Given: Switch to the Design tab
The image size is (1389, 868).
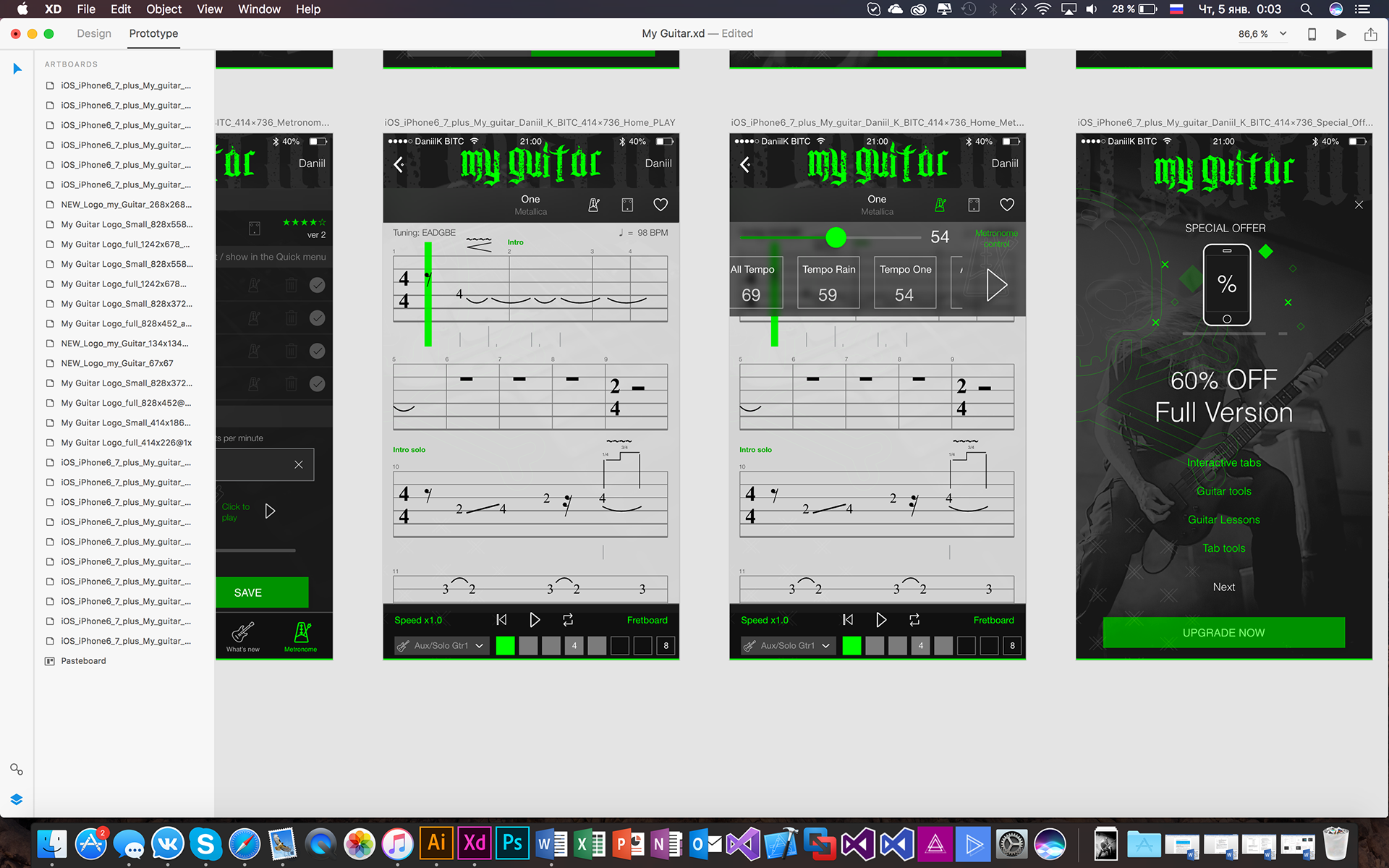Looking at the screenshot, I should tap(94, 33).
